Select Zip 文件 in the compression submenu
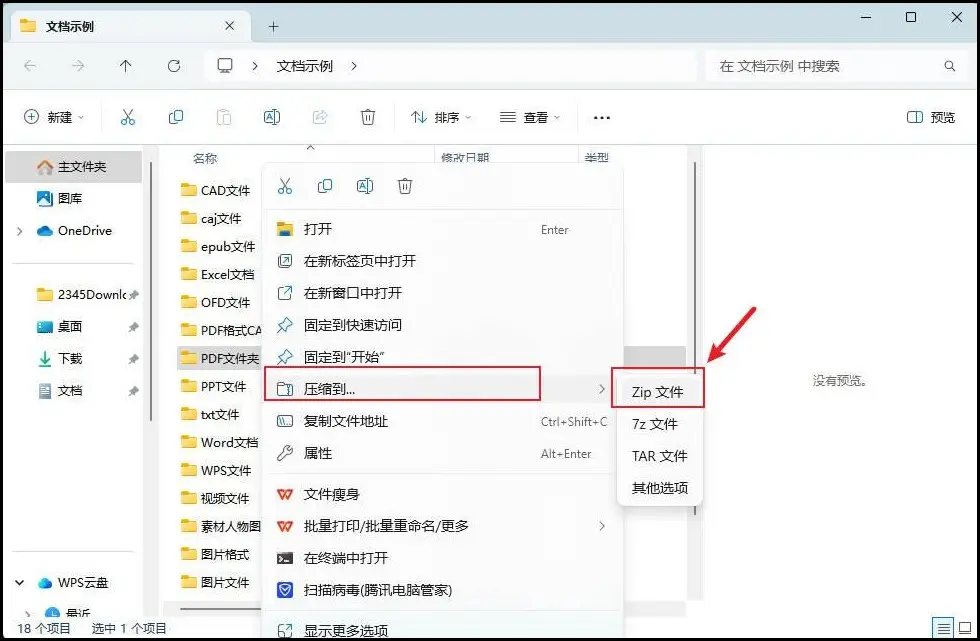The height and width of the screenshot is (641, 980). 658,389
